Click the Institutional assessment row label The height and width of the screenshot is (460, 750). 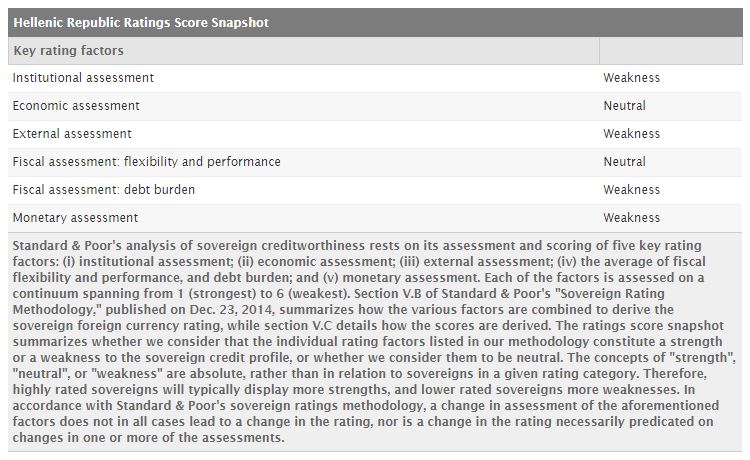83,78
